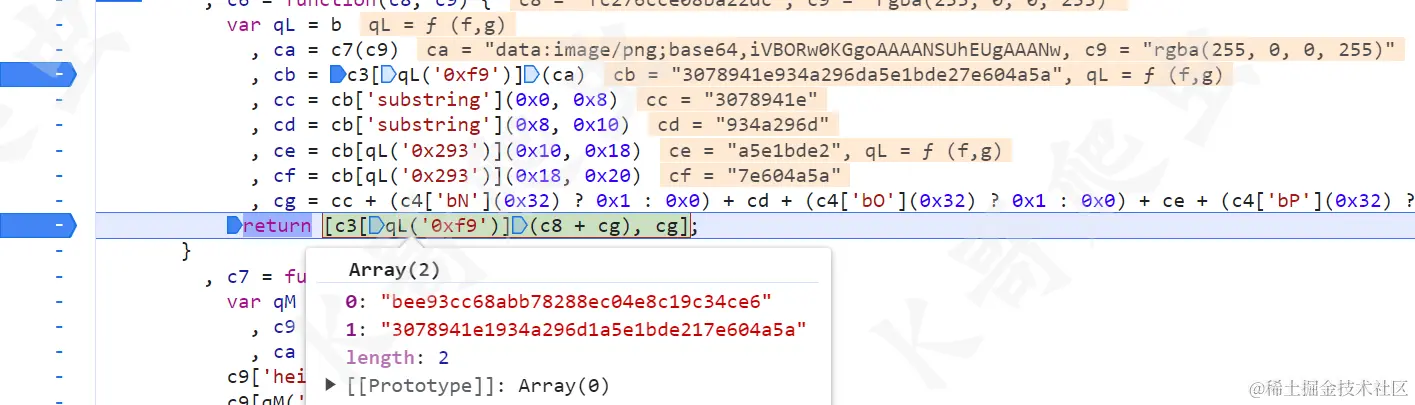This screenshot has width=1415, height=405.
Task: Toggle inline marker before qL('0xf9') on return line
Action: [x=376, y=225]
